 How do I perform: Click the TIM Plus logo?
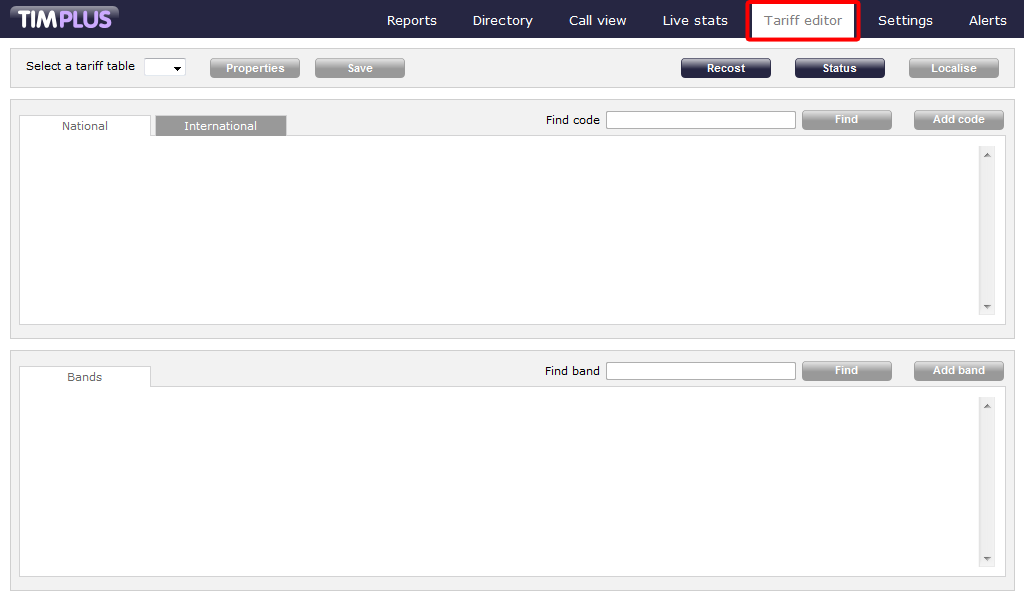coord(64,18)
